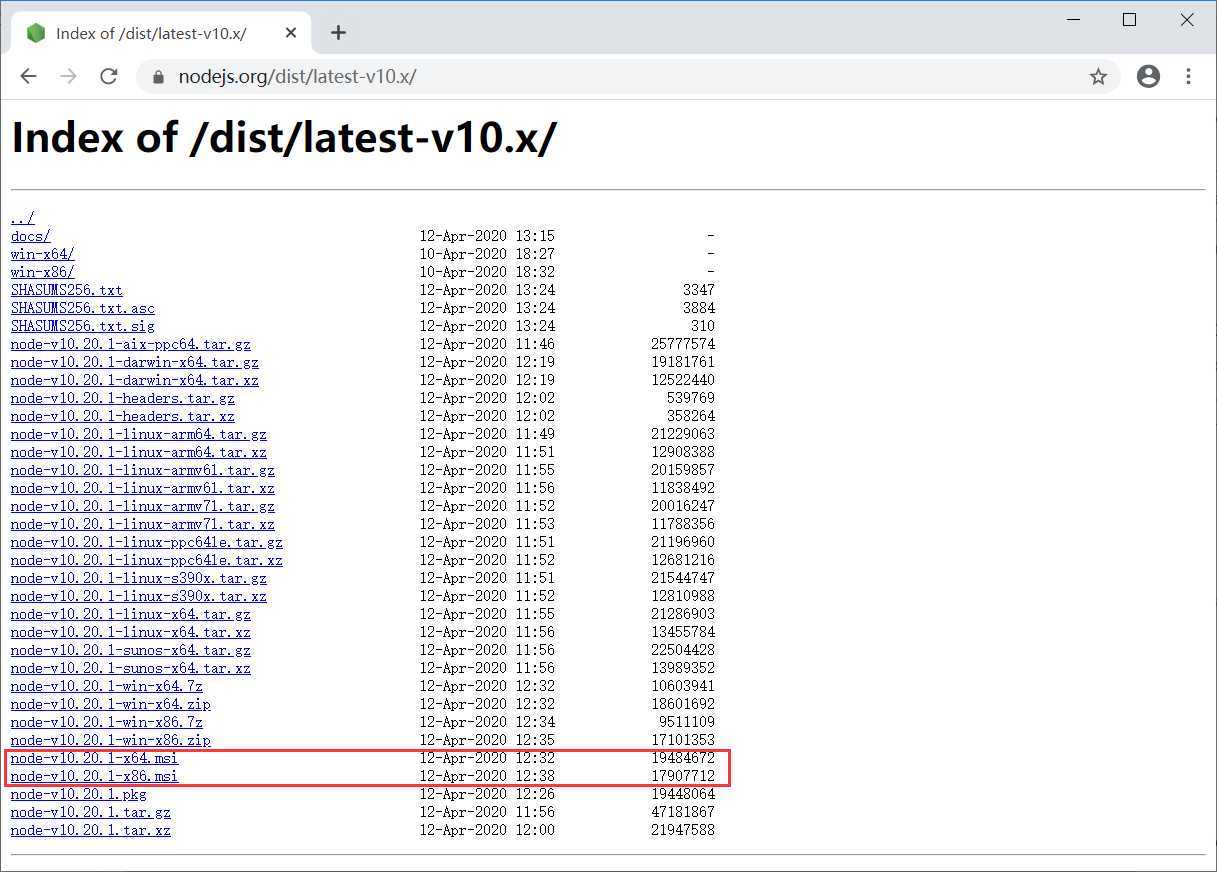
Task: Download node-v10.20.1-win-x86.zip
Action: pyautogui.click(x=111, y=740)
